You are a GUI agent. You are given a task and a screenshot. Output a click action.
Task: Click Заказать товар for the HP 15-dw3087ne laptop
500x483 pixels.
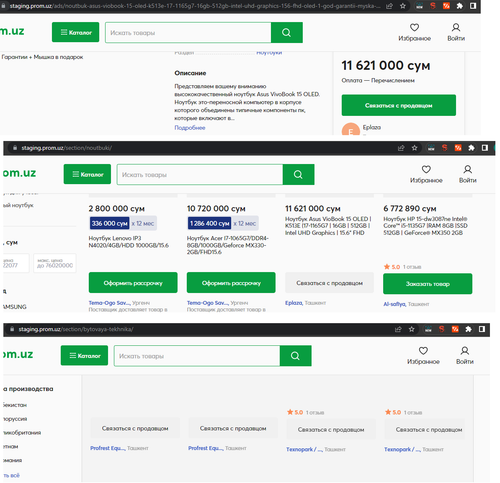pyautogui.click(x=428, y=284)
